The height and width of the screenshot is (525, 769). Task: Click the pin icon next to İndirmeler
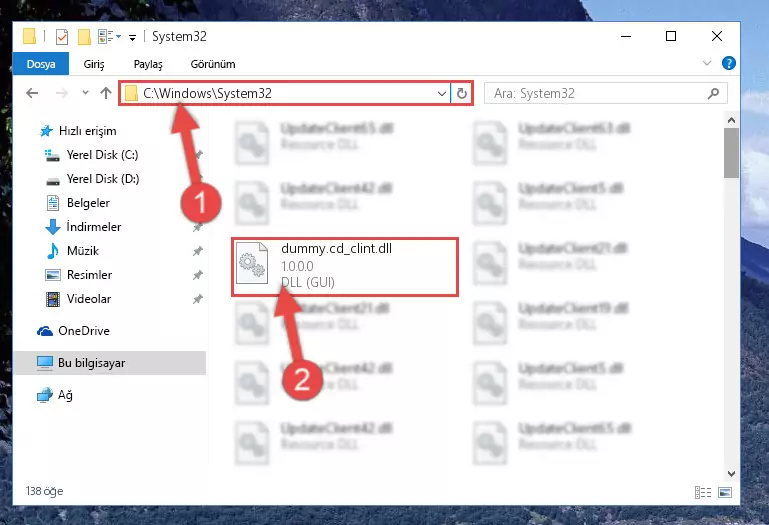click(197, 227)
